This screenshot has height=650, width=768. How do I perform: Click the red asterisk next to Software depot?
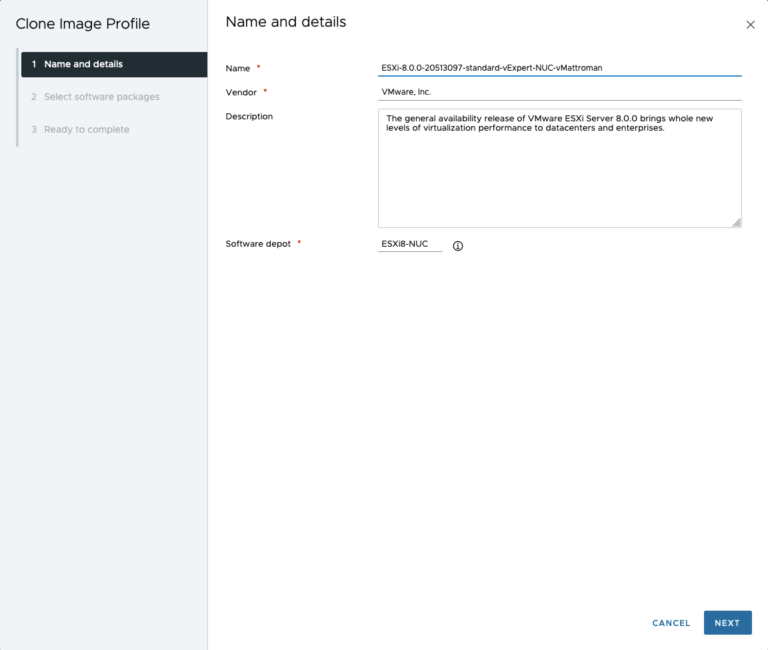click(x=299, y=243)
